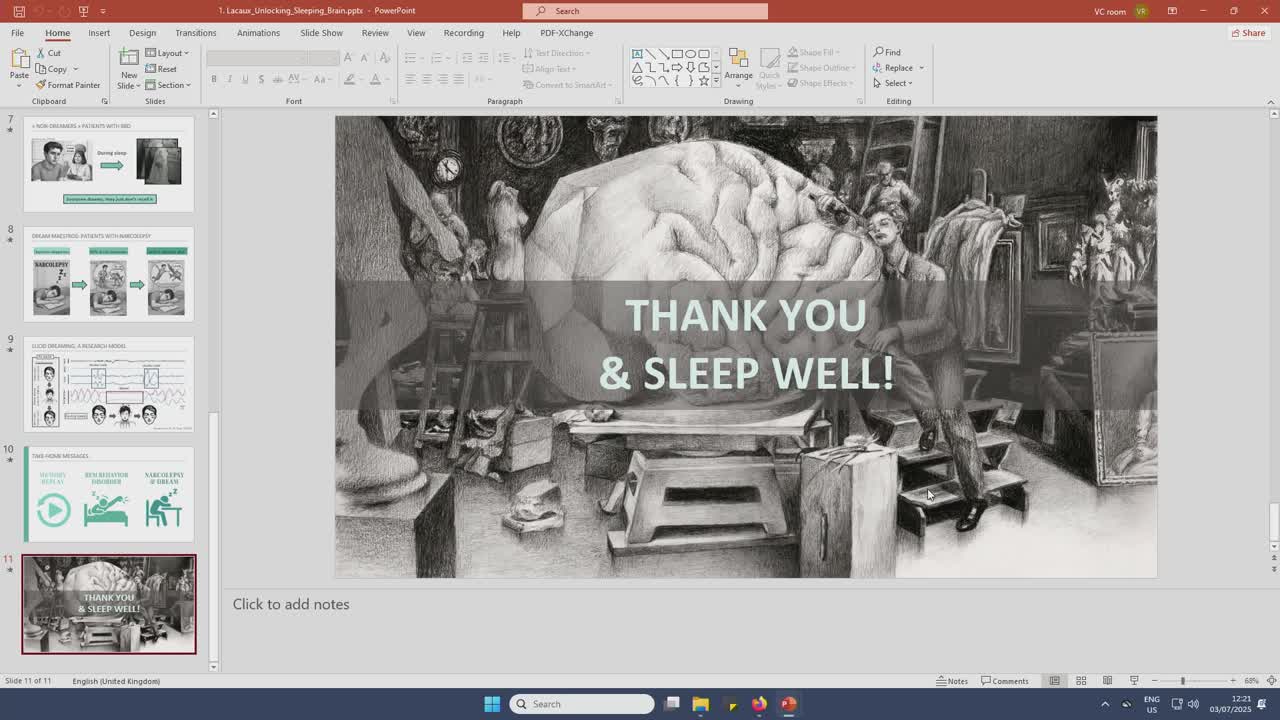The image size is (1280, 720).
Task: Open the Windows Start menu
Action: coord(492,704)
